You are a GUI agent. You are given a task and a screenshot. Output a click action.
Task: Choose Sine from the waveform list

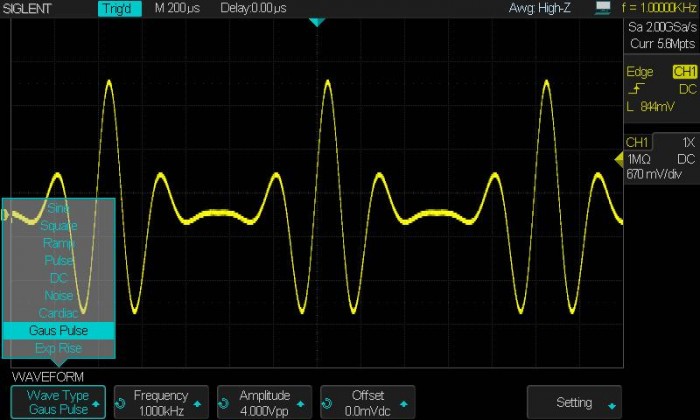(x=58, y=208)
